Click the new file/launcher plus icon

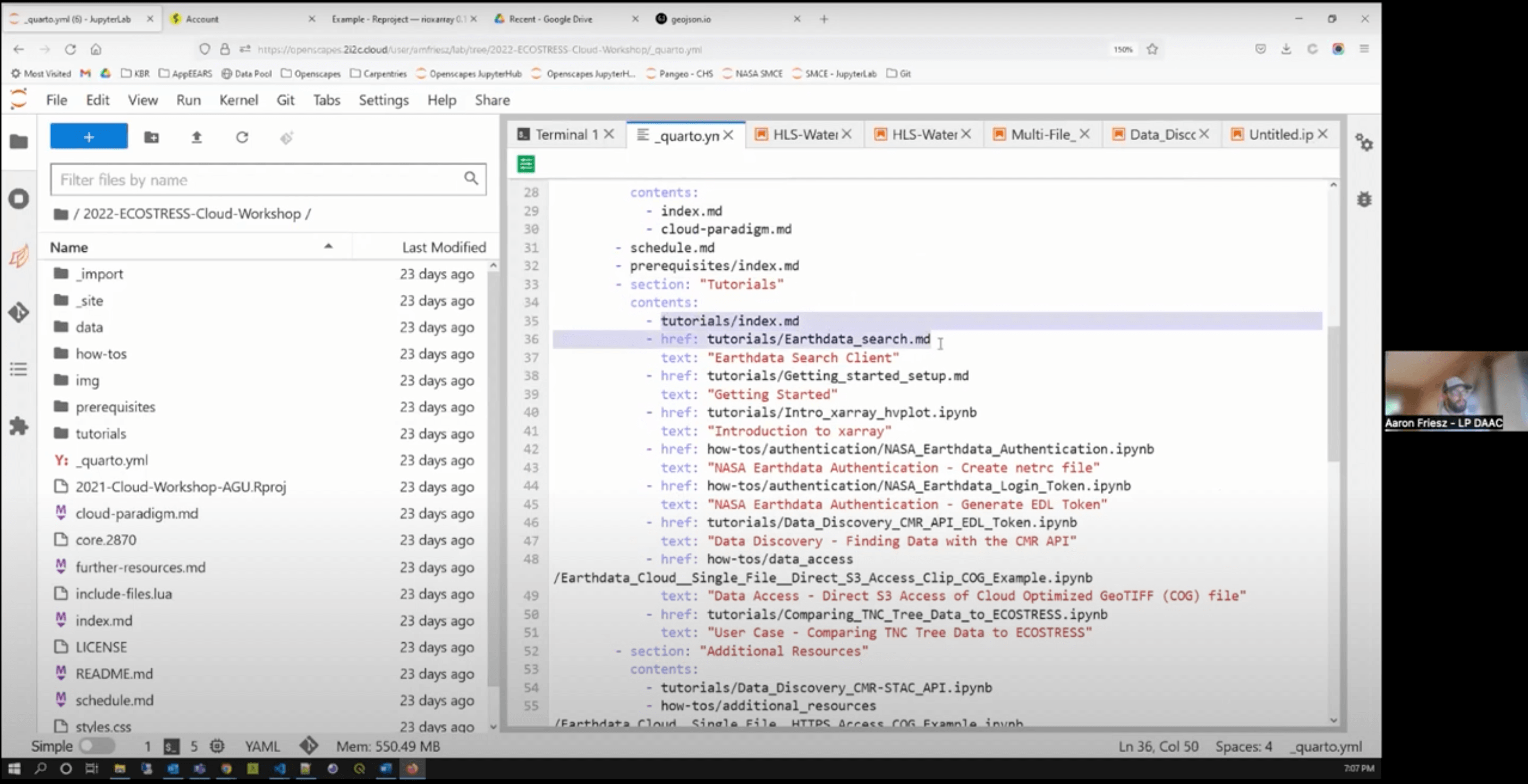(88, 137)
